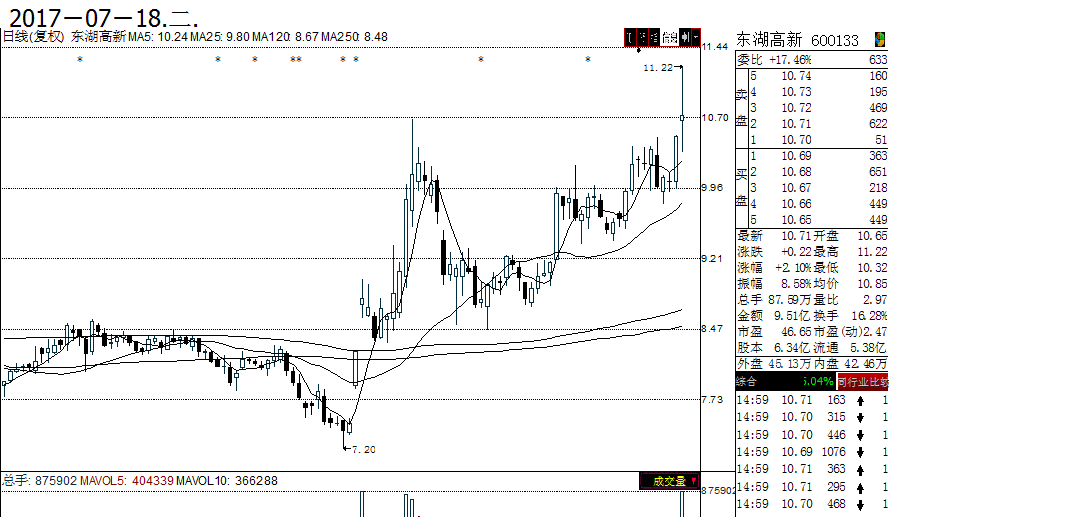Screen dimensions: 1083x517
Task: Click the 量比 2.97 value
Action: pos(876,300)
